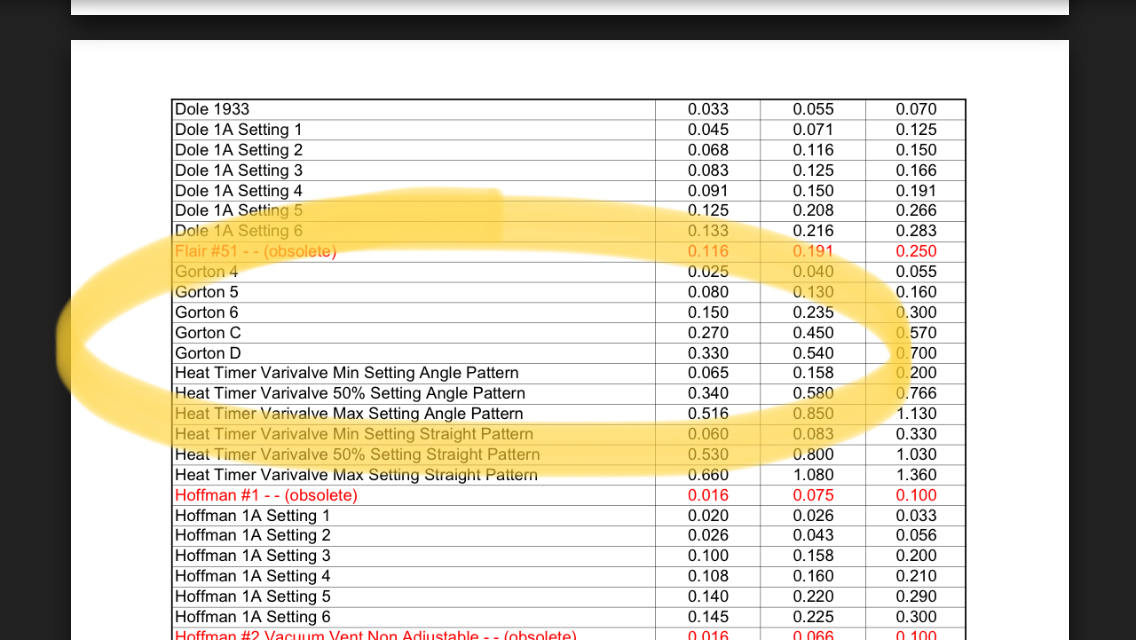Select the 1.130 value for Varivalve Max Angle Pattern

916,413
